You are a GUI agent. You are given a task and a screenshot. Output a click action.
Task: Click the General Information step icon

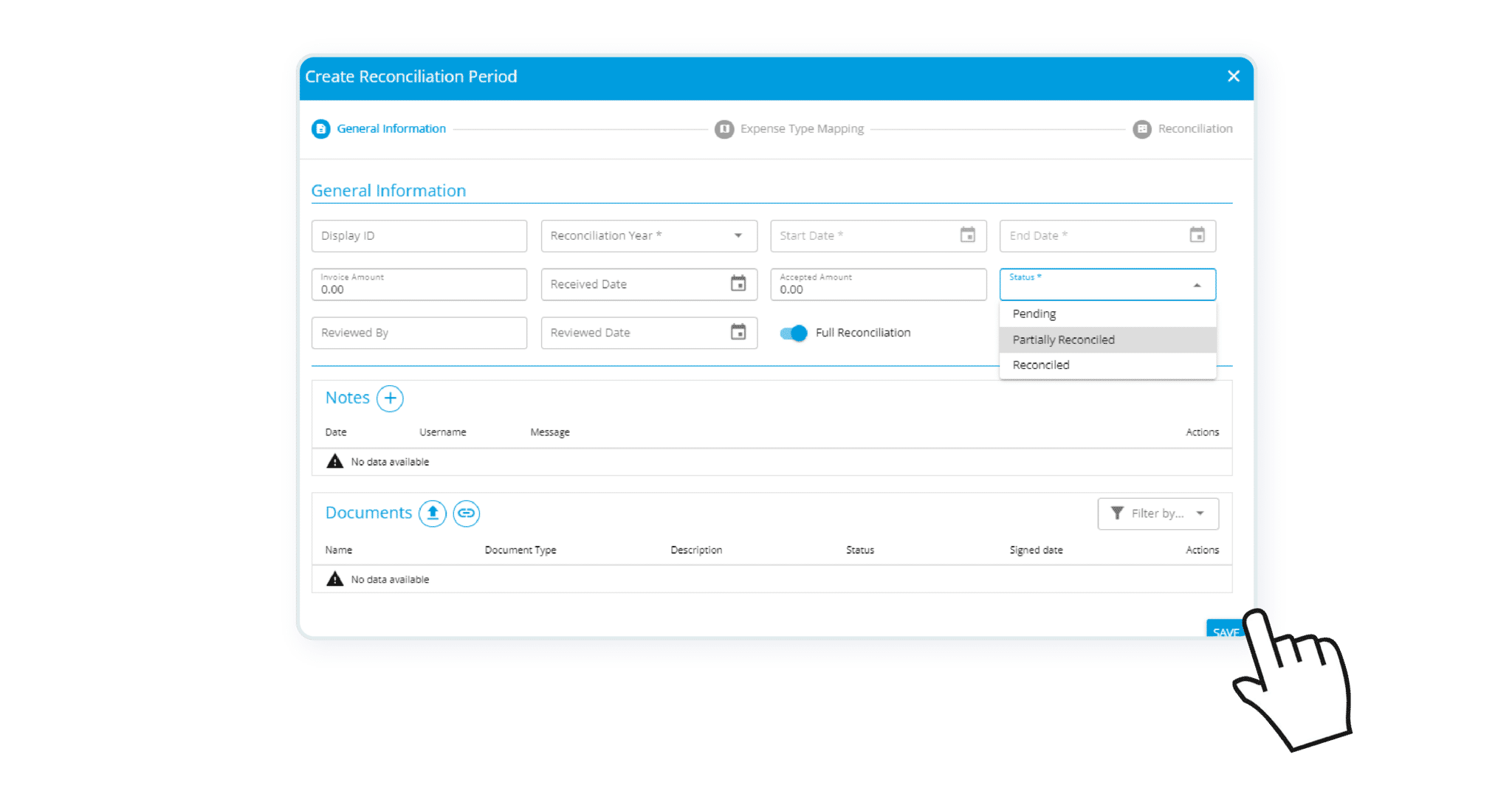coord(320,128)
